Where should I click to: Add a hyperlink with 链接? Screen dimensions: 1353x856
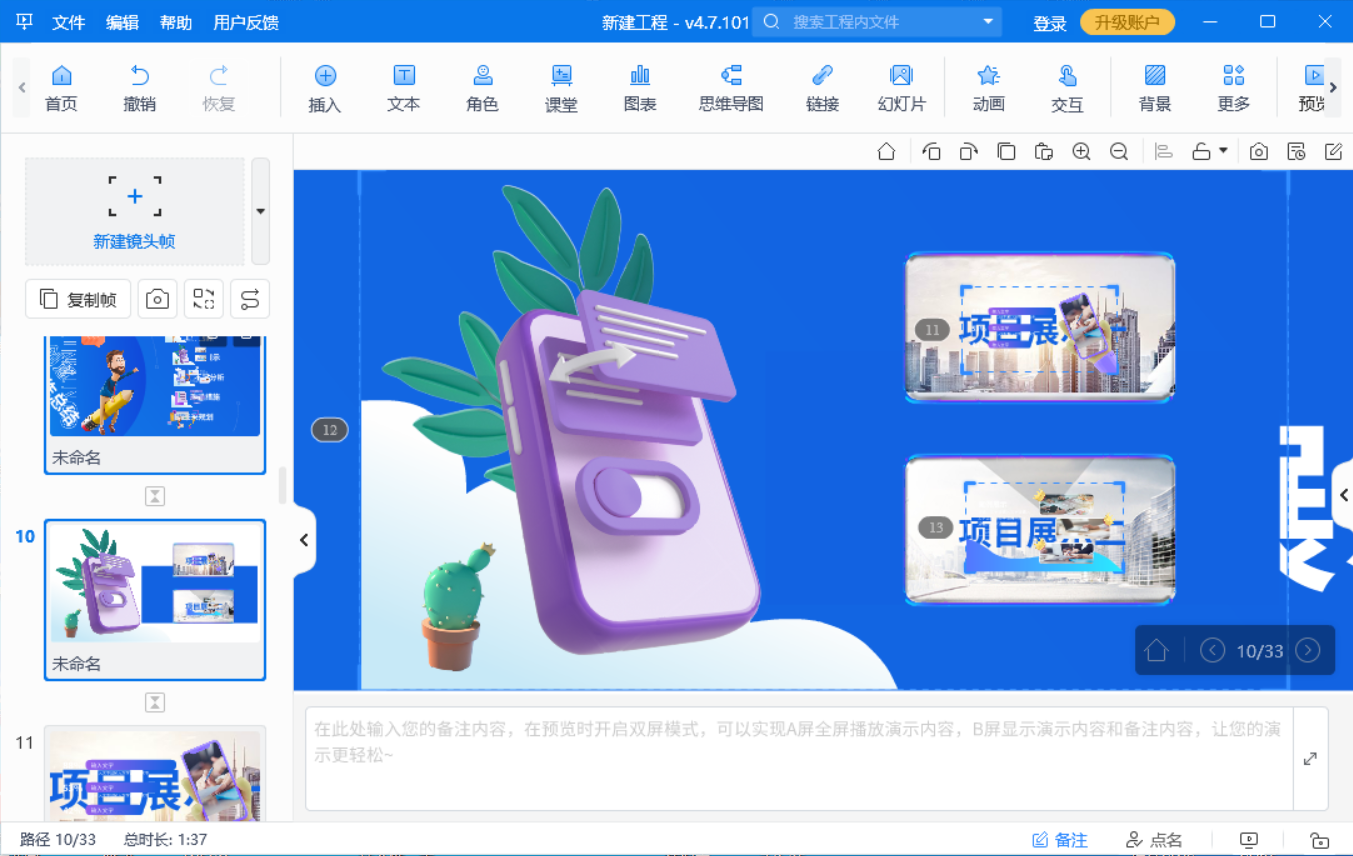(x=822, y=88)
